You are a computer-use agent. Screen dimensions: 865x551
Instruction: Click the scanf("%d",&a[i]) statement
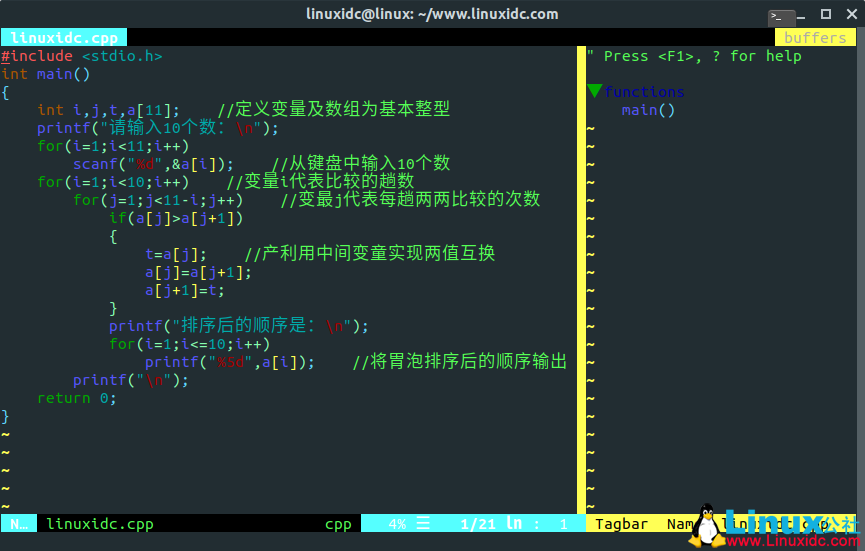(153, 164)
